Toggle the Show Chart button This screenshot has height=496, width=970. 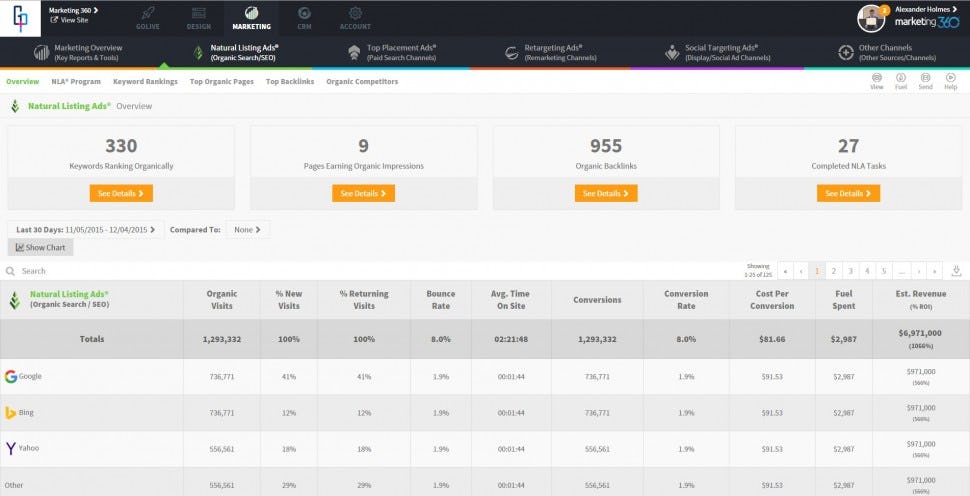pos(41,247)
